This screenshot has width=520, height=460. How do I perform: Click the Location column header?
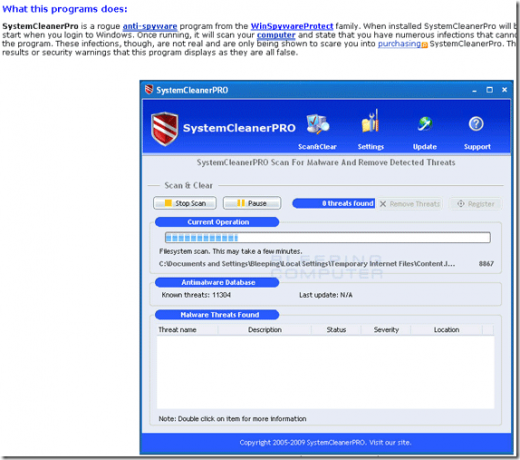[446, 330]
